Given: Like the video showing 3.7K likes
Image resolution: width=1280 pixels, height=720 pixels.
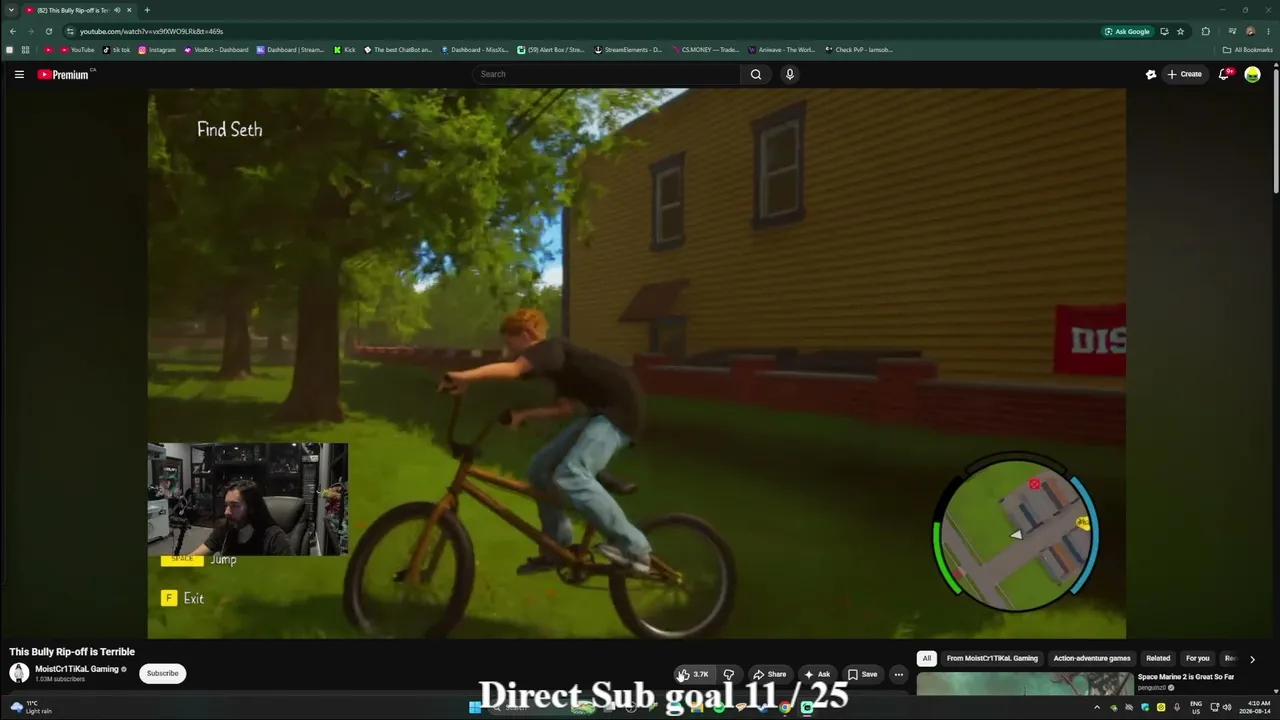Looking at the screenshot, I should coord(692,674).
